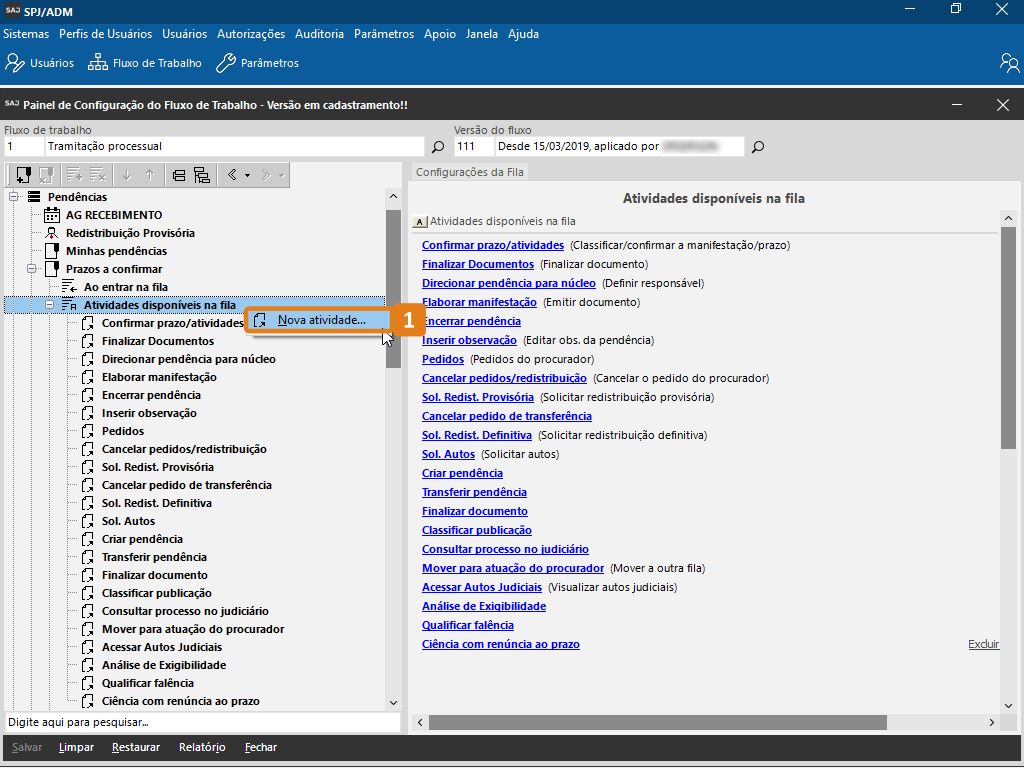
Task: Click the add list item toolbar icon
Action: click(x=74, y=175)
